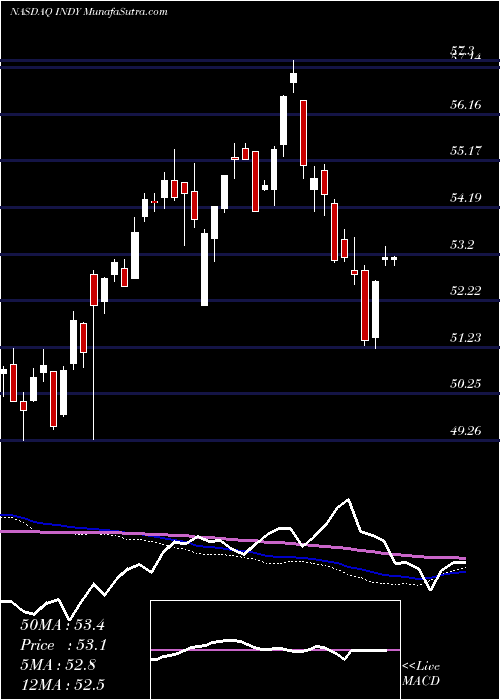Click the last candlestick on the right
Screen dimensions: 500x700
[394, 259]
